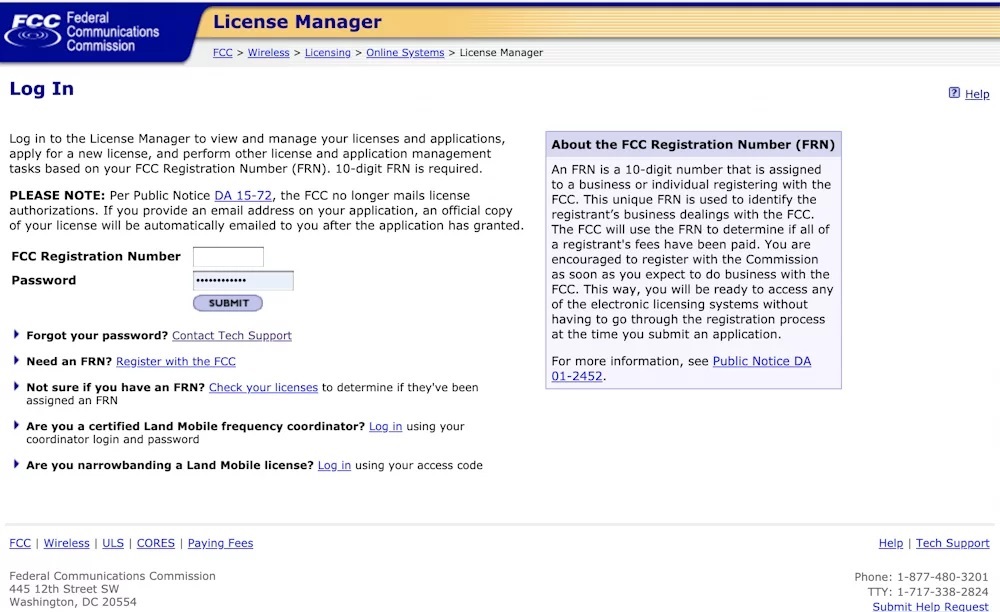
Task: Click Tech Support in the footer
Action: [x=952, y=544]
